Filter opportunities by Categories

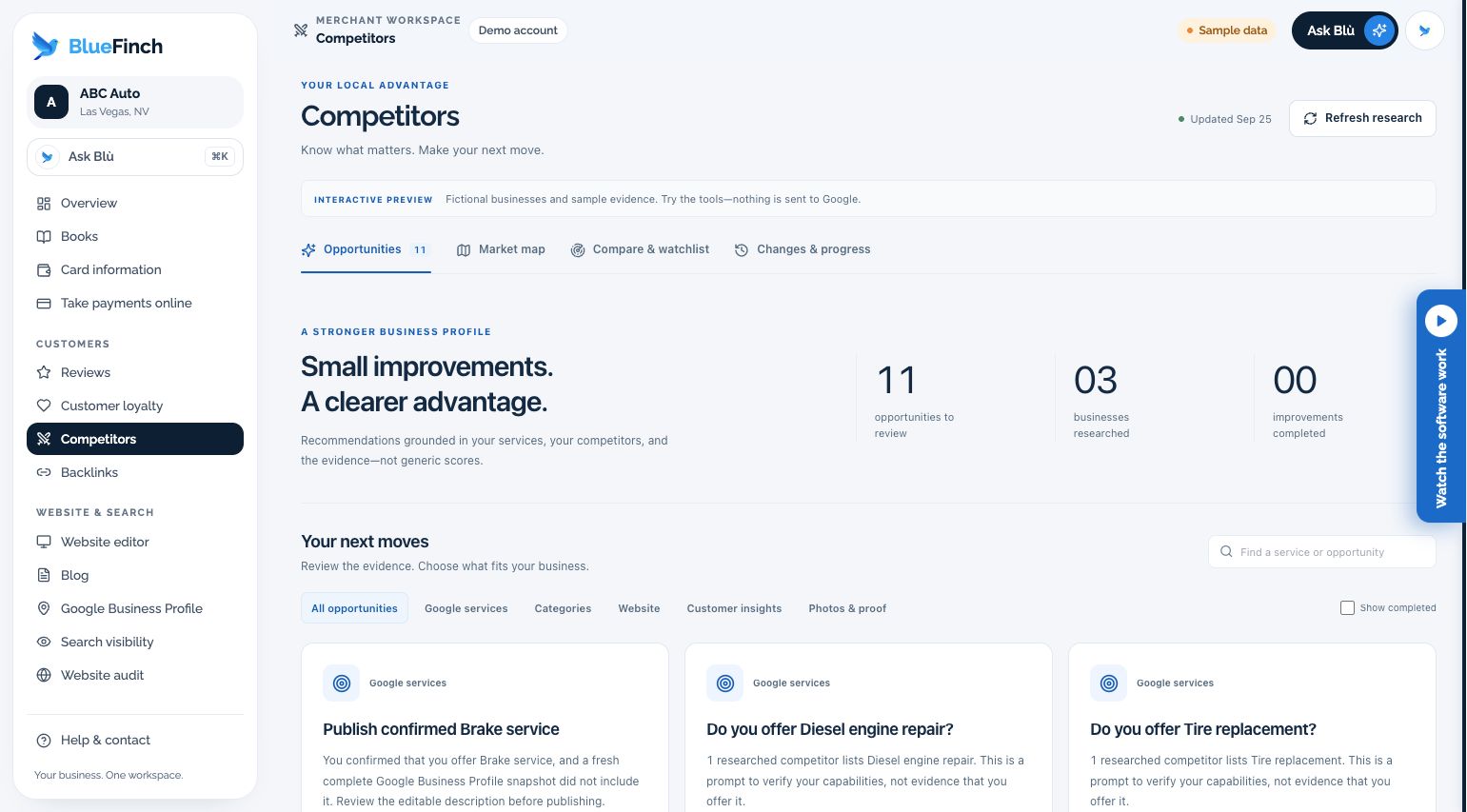click(563, 608)
